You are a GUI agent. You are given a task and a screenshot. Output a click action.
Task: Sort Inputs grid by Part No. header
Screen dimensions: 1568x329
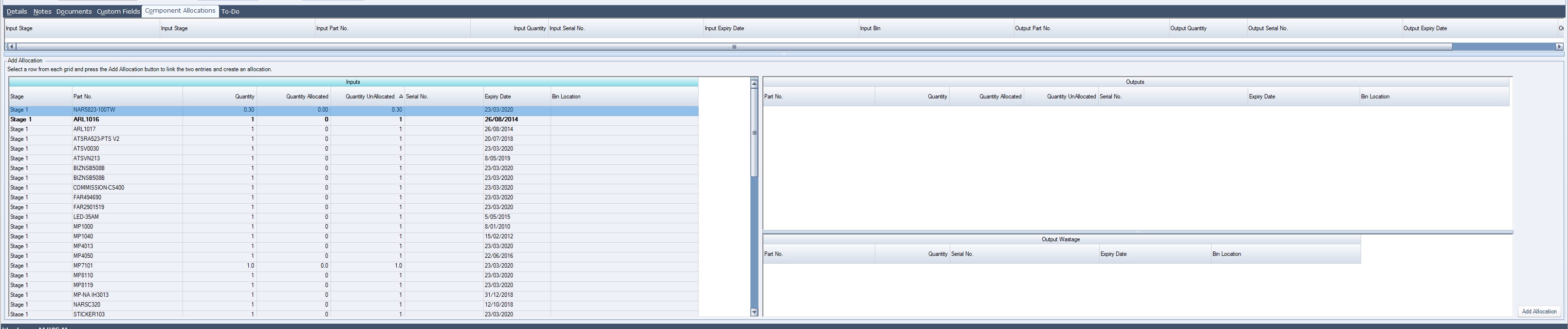click(127, 97)
